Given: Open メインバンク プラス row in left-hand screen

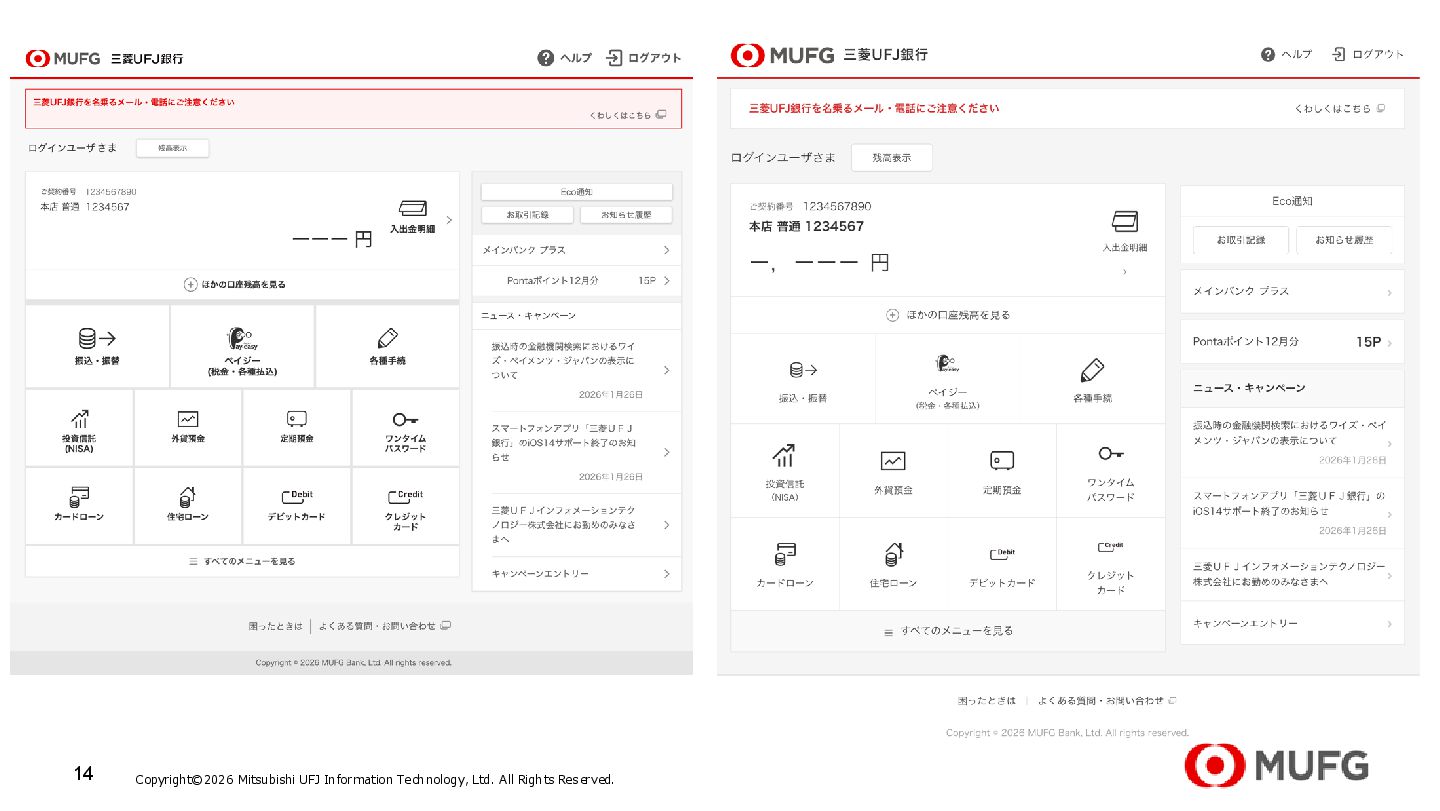Looking at the screenshot, I should tap(577, 250).
